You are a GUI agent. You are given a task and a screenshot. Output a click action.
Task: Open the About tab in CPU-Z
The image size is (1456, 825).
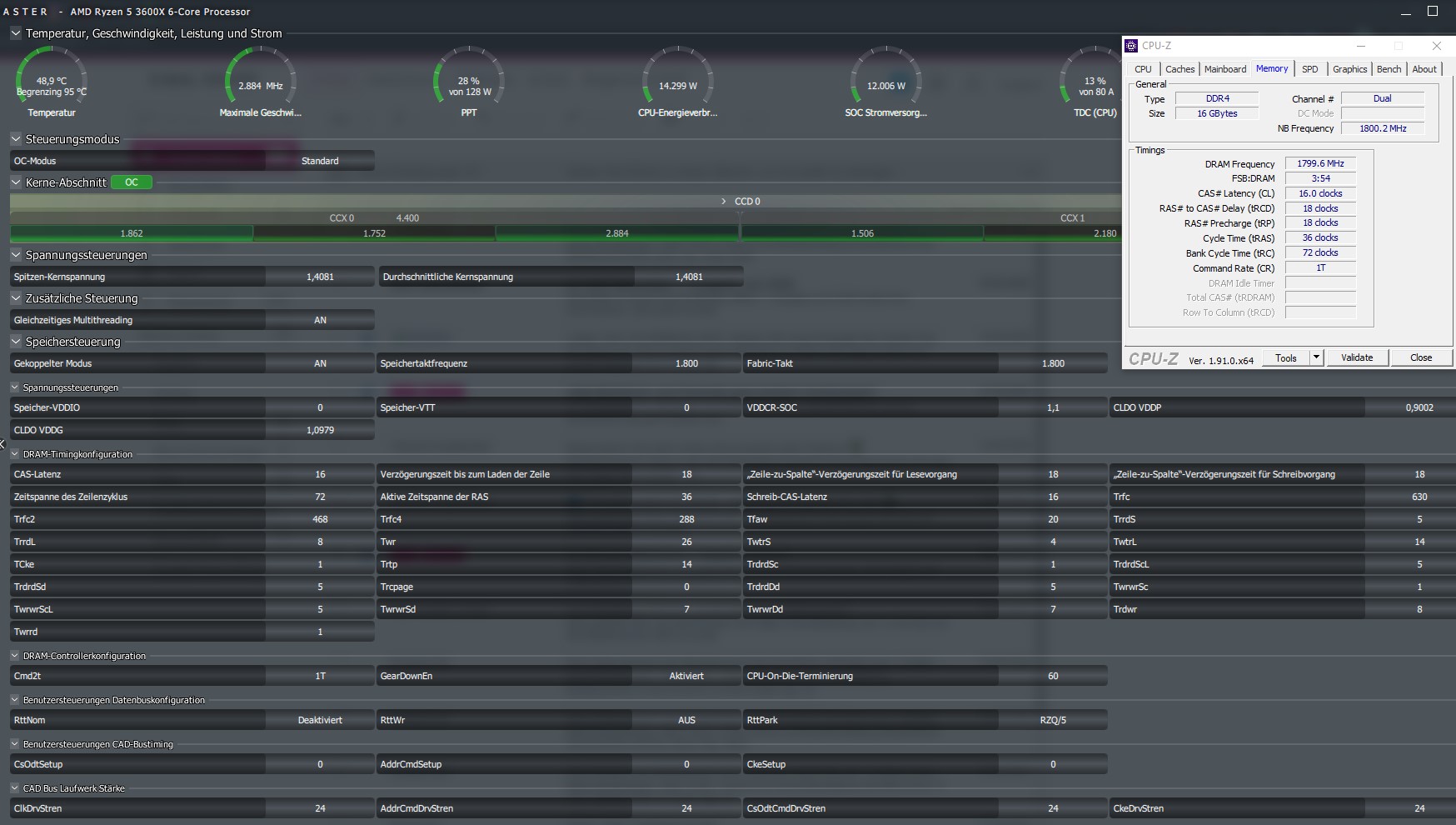pos(1424,69)
